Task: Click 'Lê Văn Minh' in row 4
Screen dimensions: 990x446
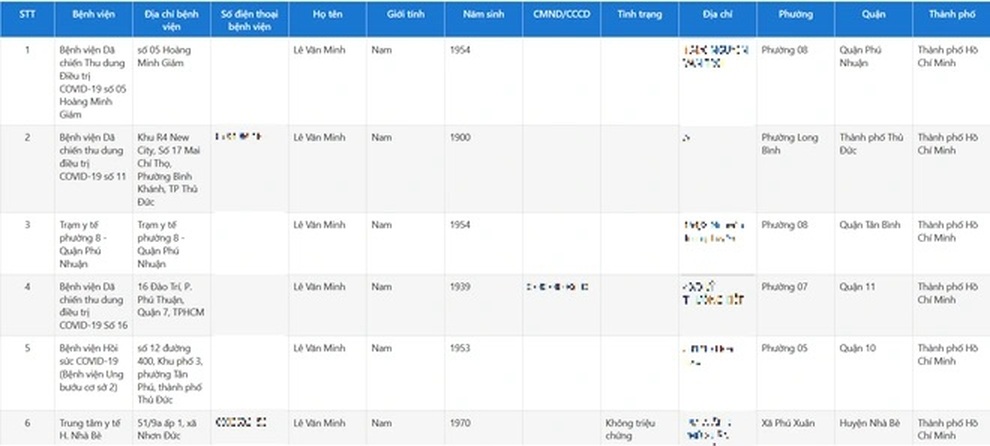Action: pos(319,287)
